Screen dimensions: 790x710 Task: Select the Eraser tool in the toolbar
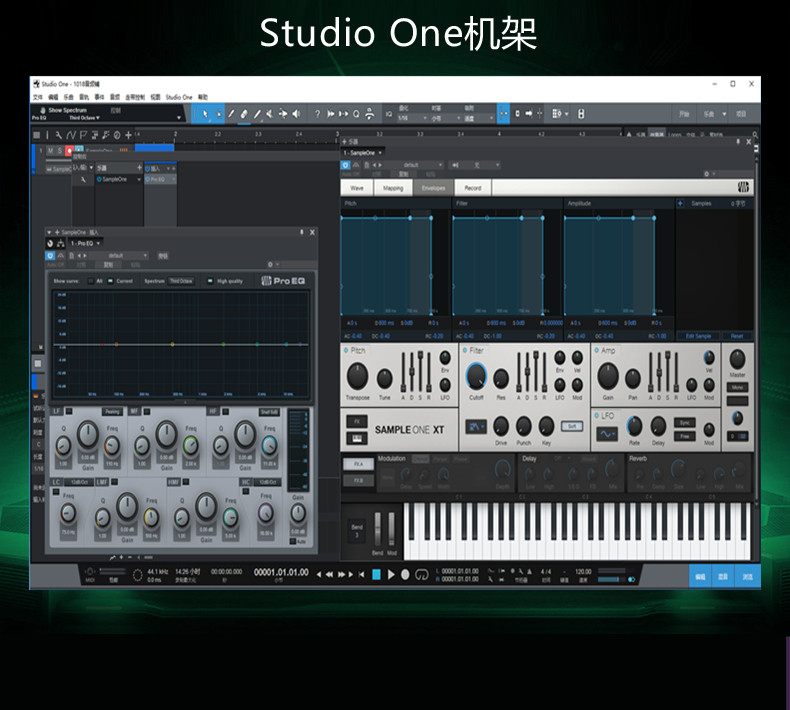coord(244,114)
